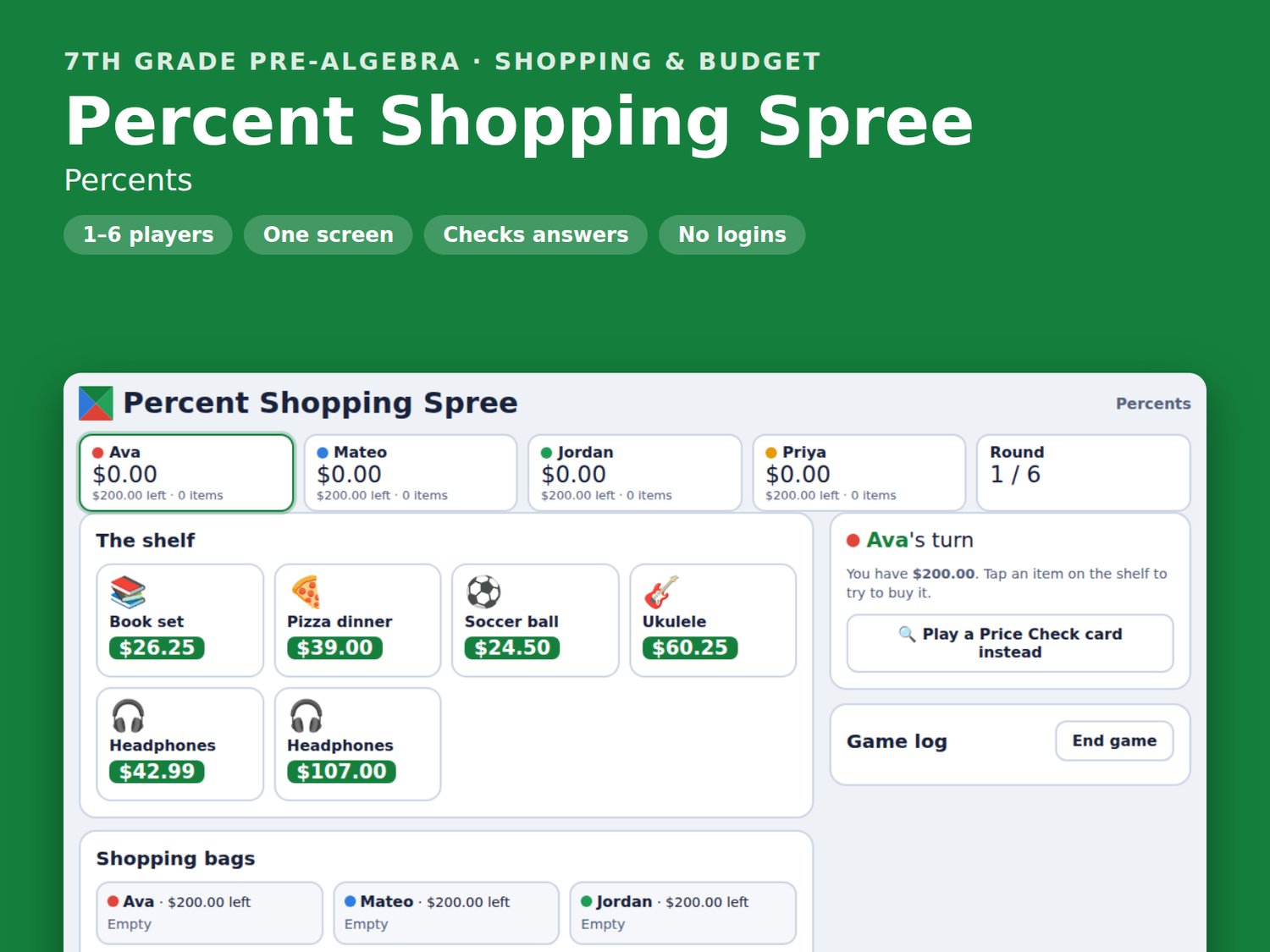Click the colorful app logo icon
This screenshot has width=1270, height=952.
pyautogui.click(x=96, y=403)
